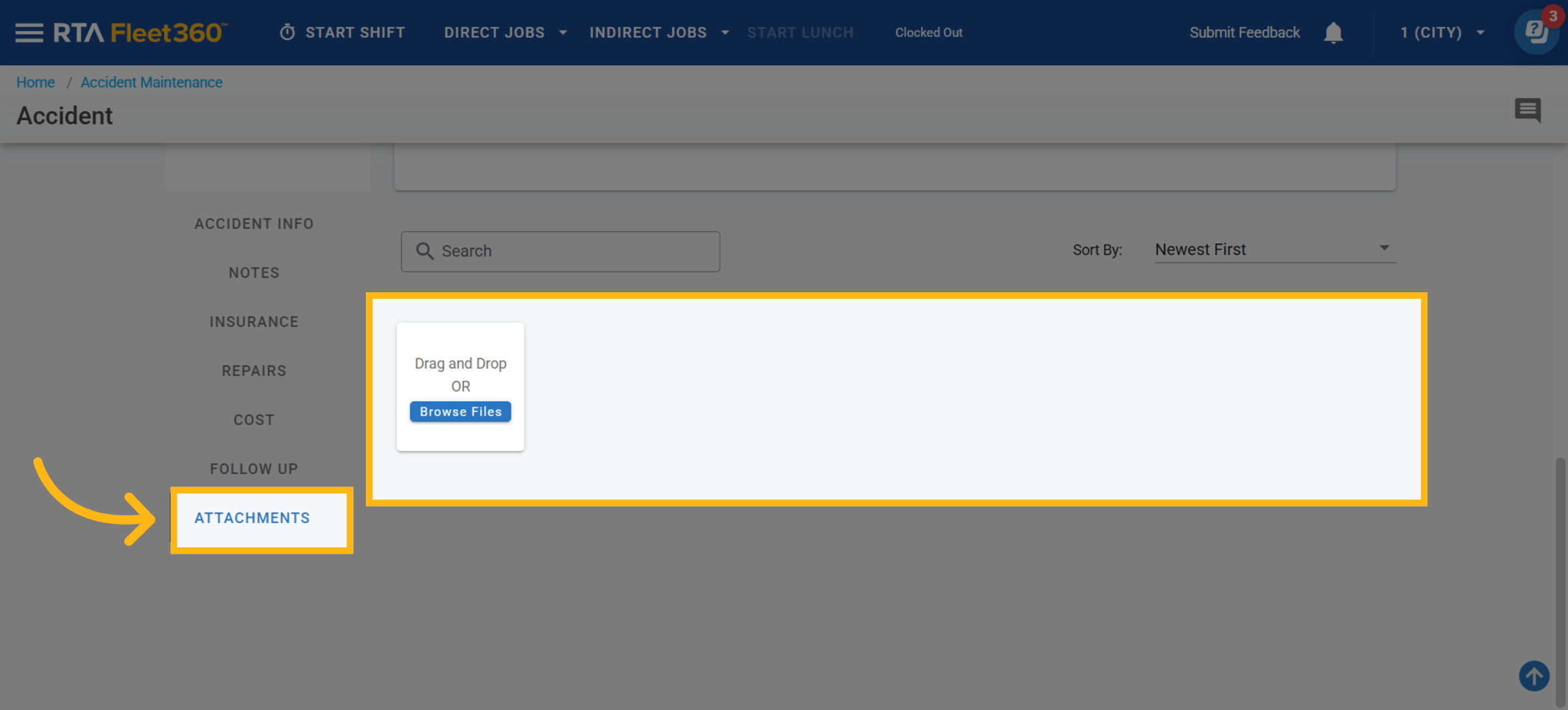The height and width of the screenshot is (710, 1568).
Task: Click the Submit Feedback link
Action: point(1244,33)
